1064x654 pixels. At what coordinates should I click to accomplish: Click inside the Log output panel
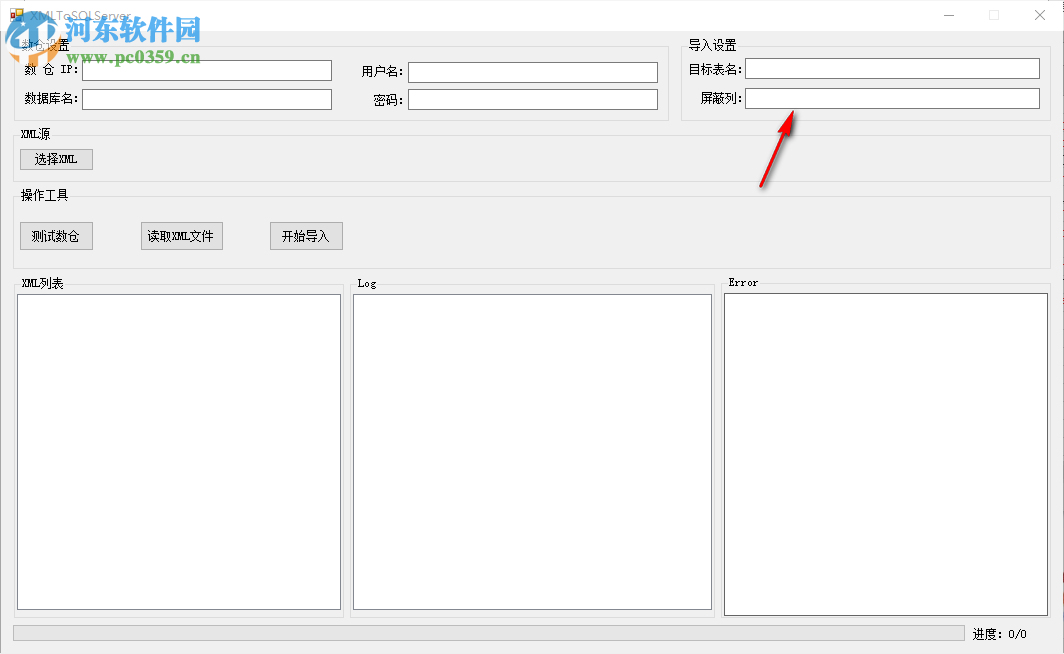532,450
